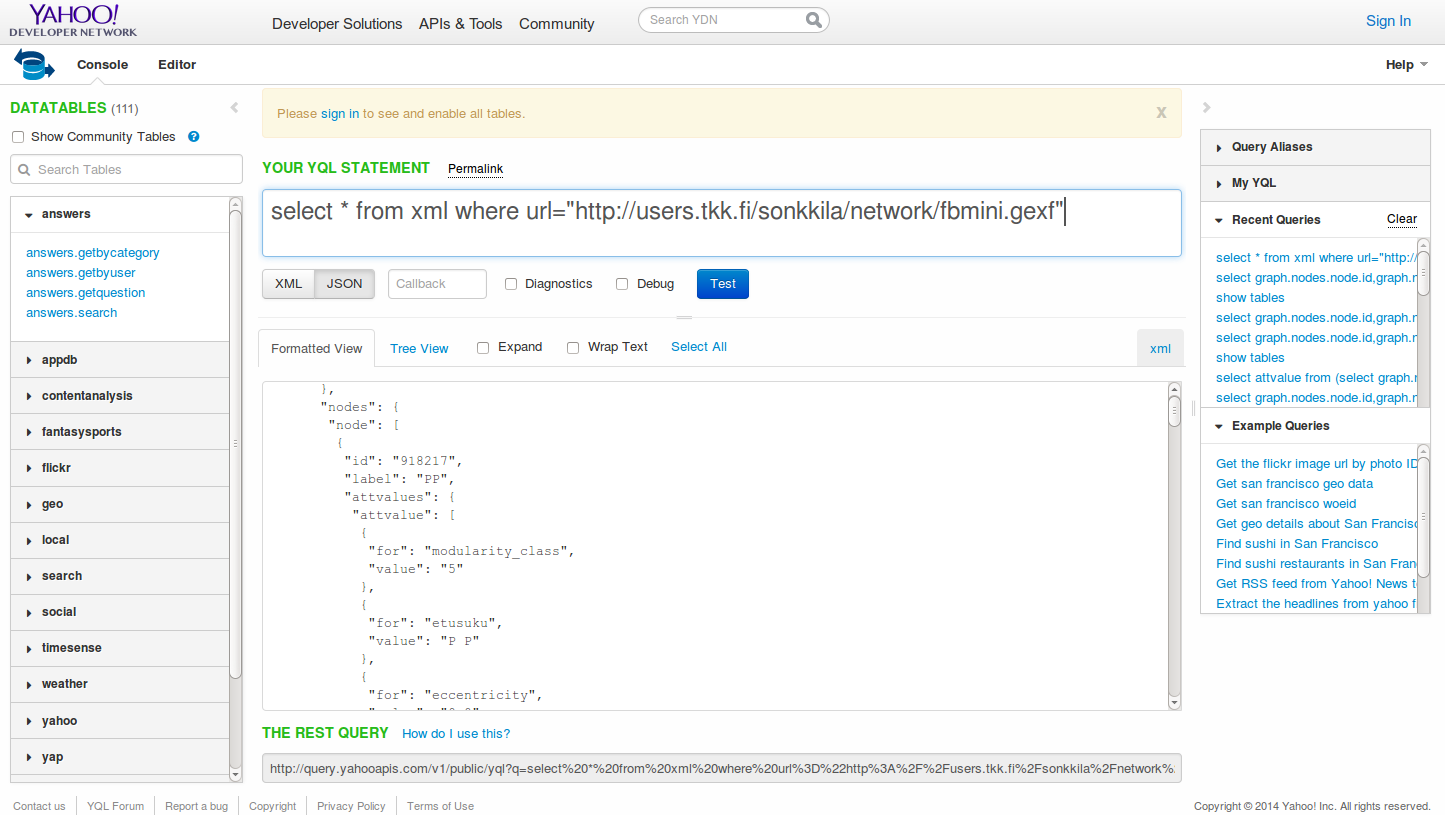Toggle the Diagnostics checkbox
1445x815 pixels.
tap(511, 284)
